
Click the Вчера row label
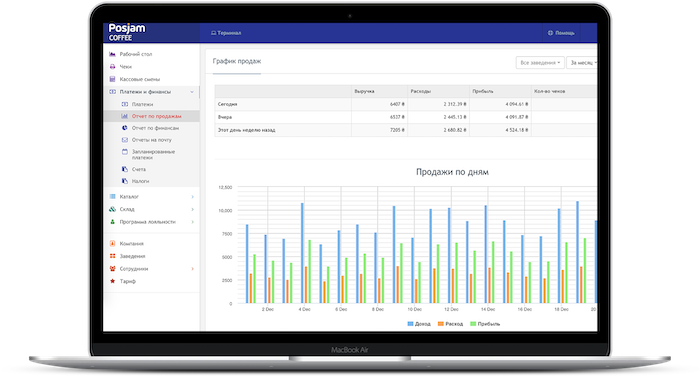coord(225,117)
